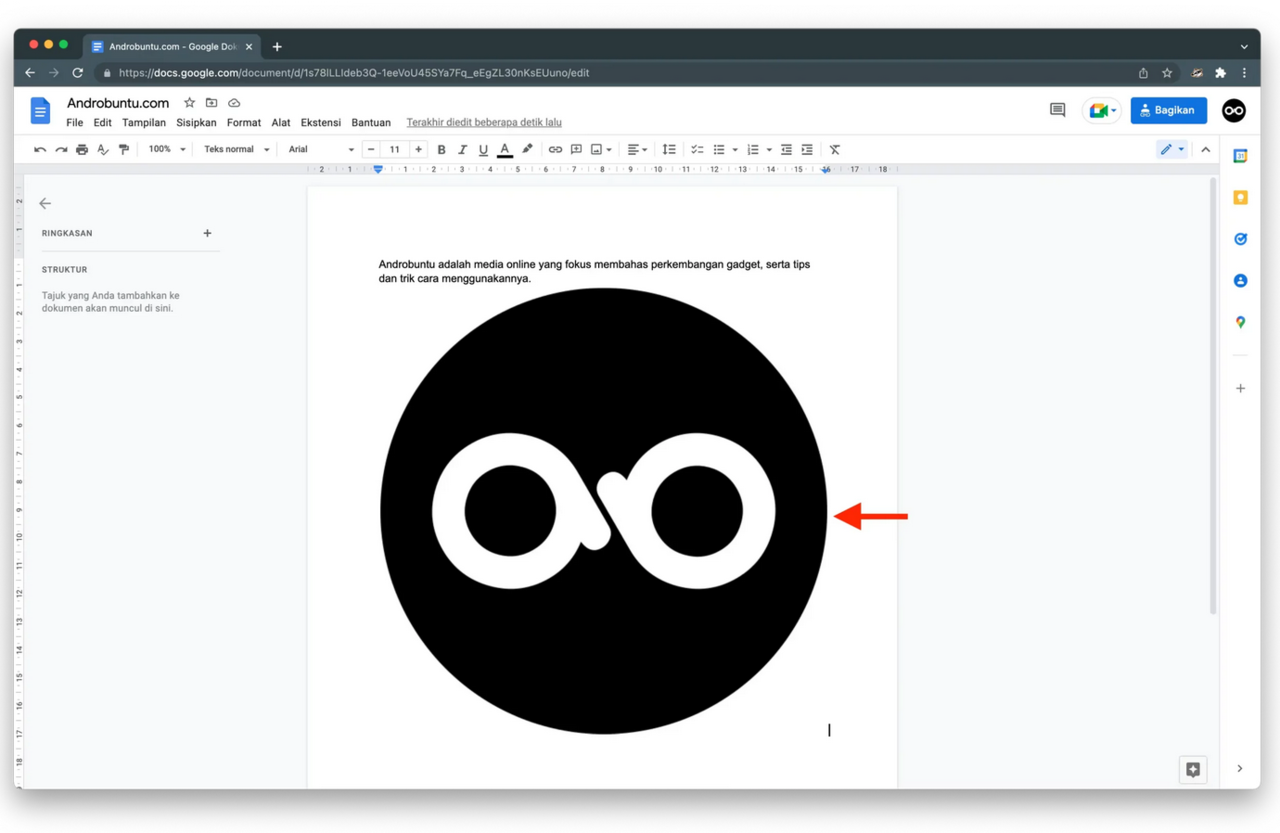Move the document with folder icon
This screenshot has width=1280, height=833.
211,103
